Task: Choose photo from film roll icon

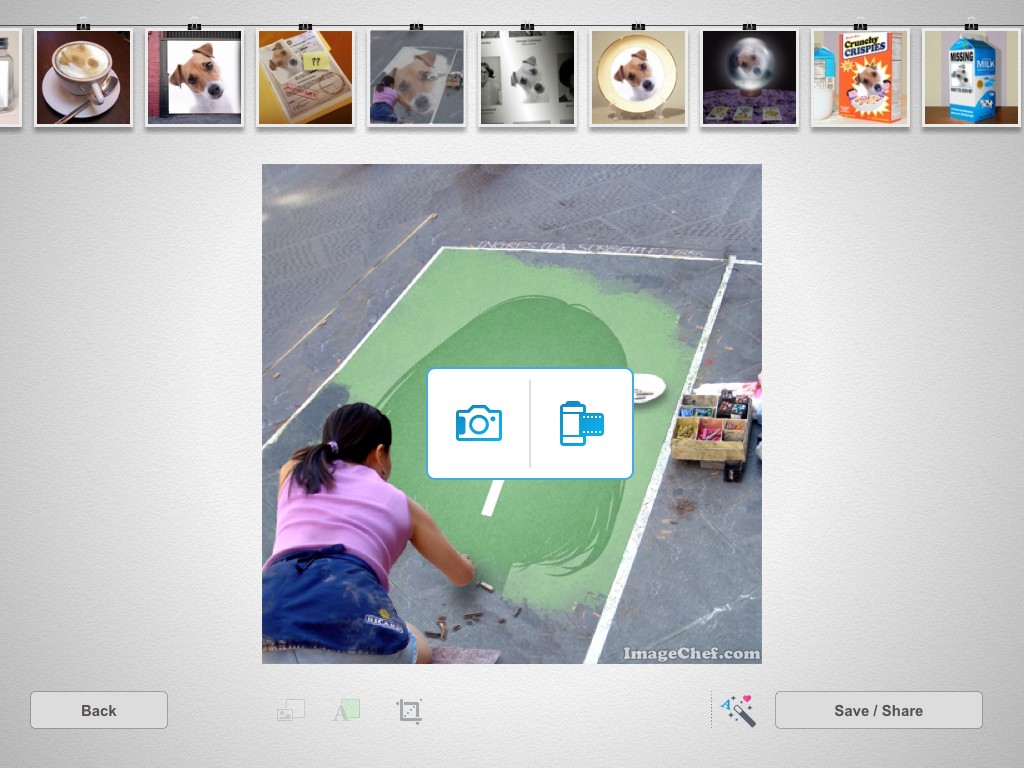Action: [581, 423]
